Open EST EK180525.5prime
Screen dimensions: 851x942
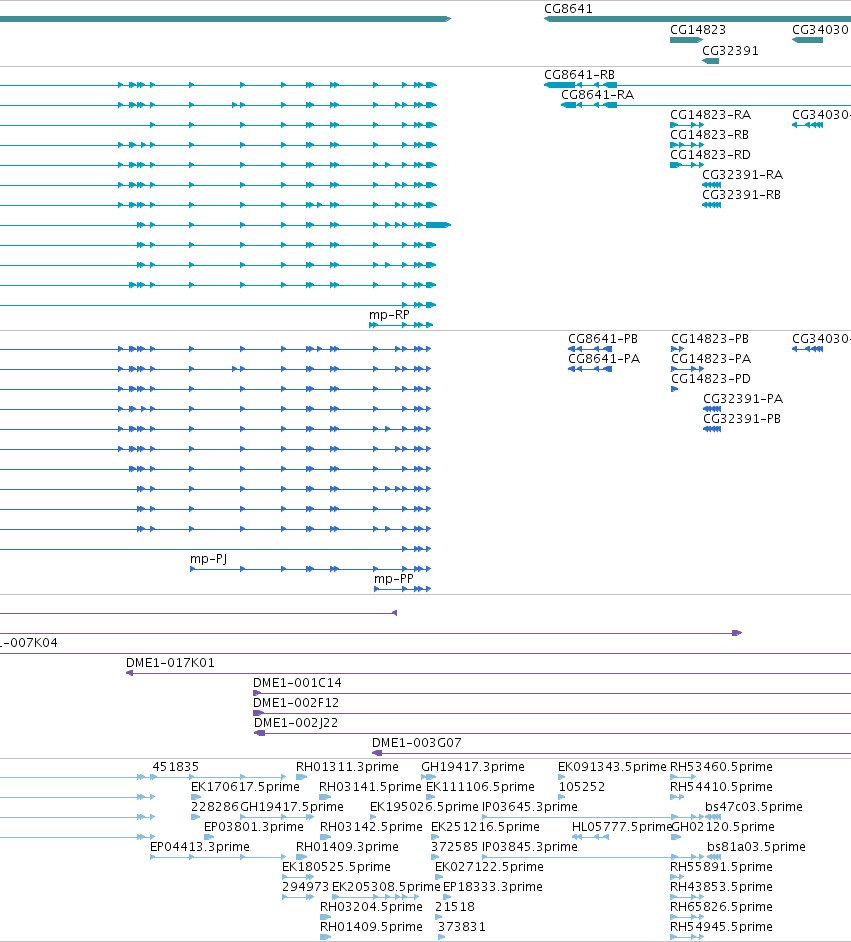pos(336,867)
